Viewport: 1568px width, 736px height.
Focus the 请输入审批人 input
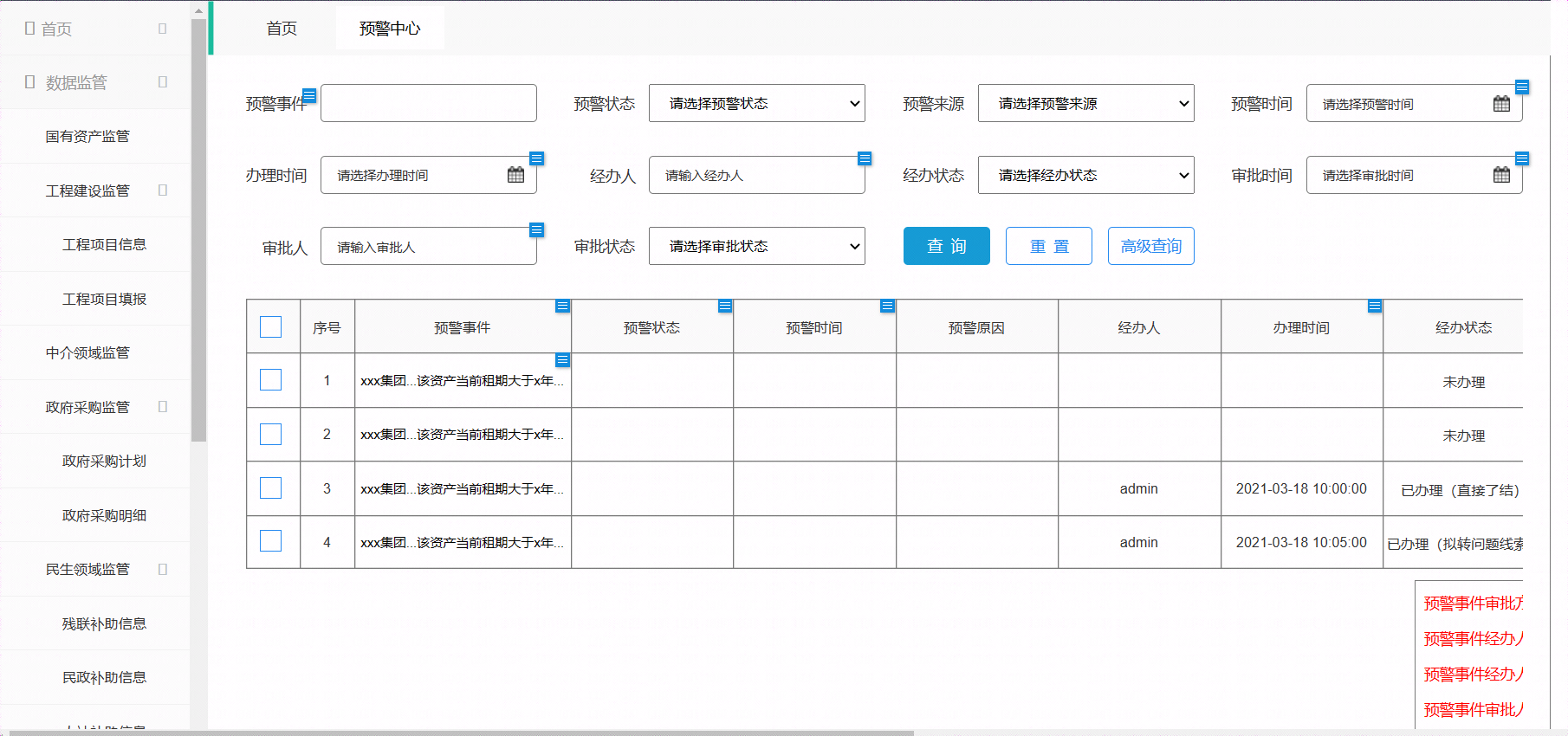point(429,246)
